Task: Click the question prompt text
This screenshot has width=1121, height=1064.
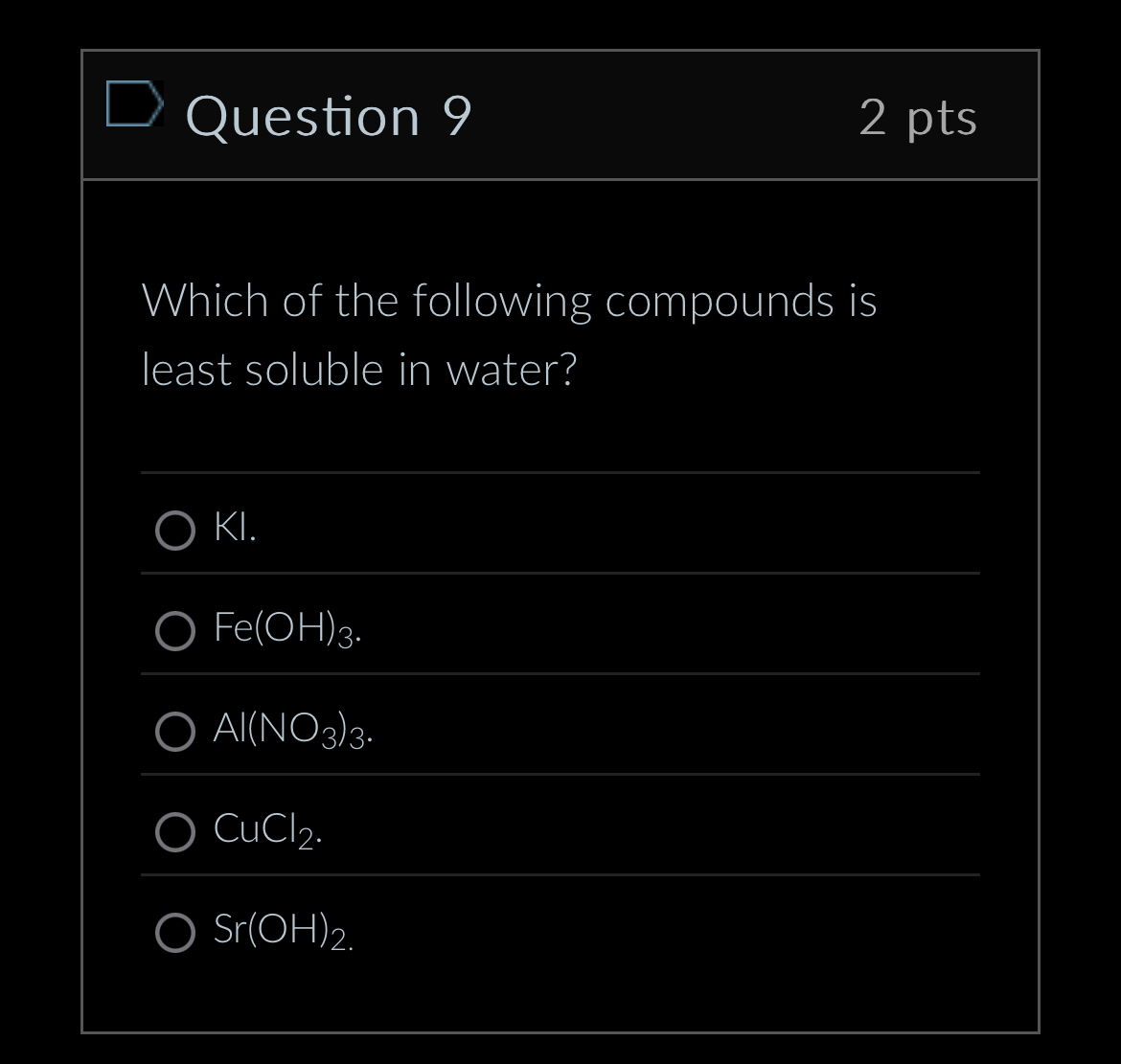Action: click(x=509, y=333)
